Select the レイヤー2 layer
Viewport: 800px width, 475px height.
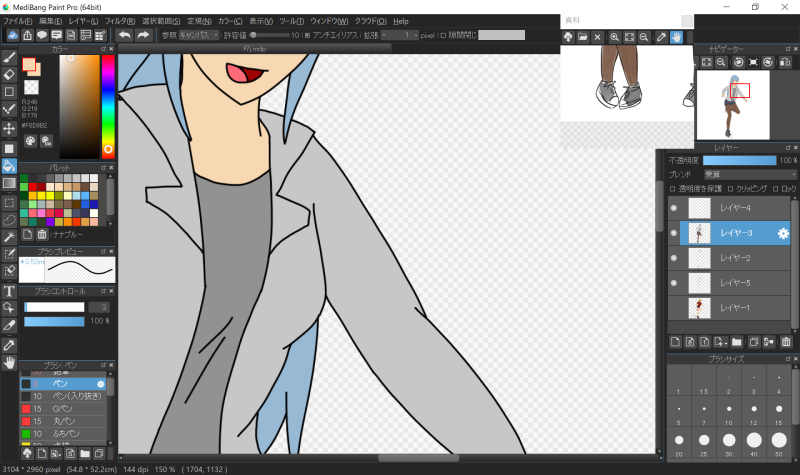pos(735,258)
